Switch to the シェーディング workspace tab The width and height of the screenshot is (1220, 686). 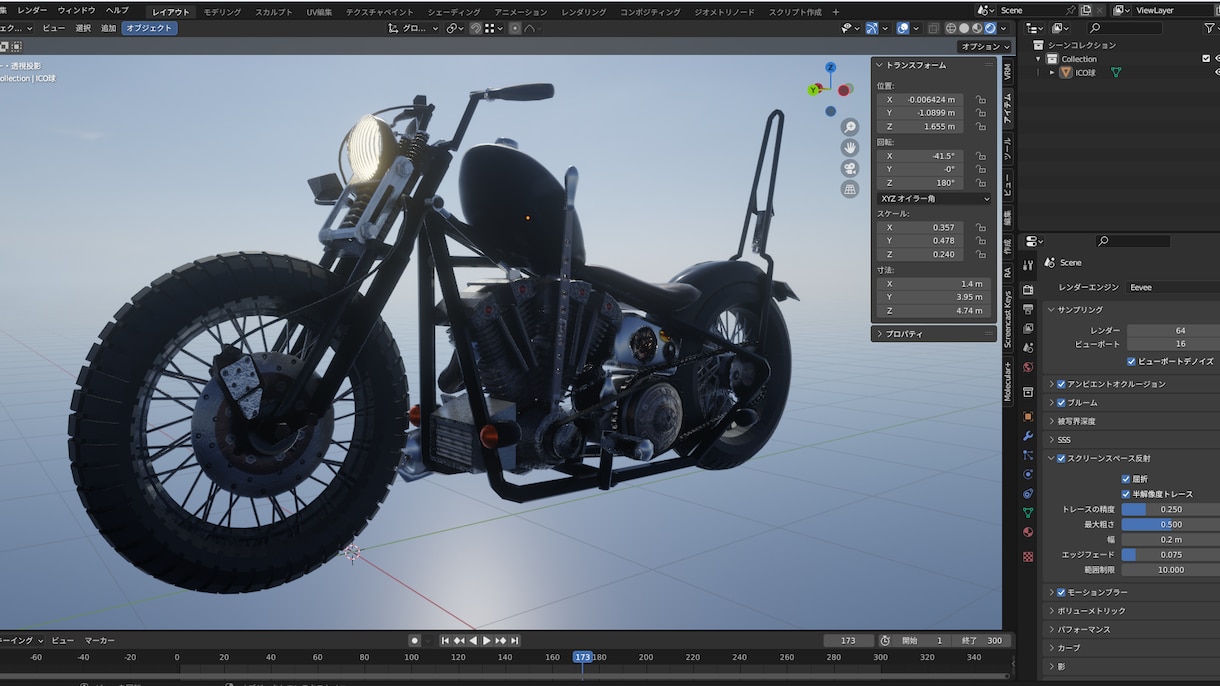453,12
